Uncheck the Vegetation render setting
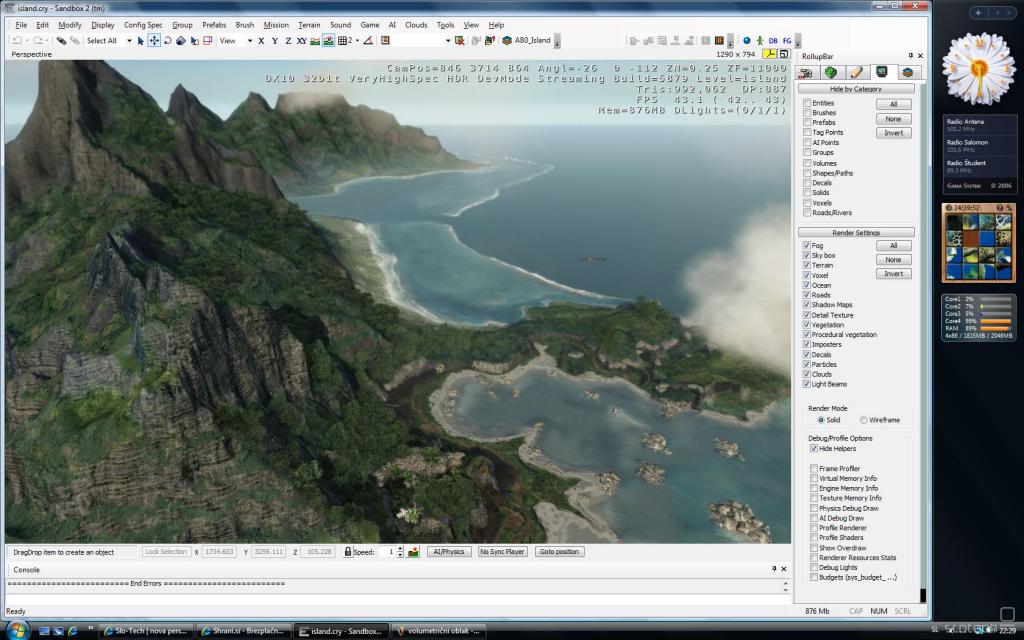 [x=807, y=325]
